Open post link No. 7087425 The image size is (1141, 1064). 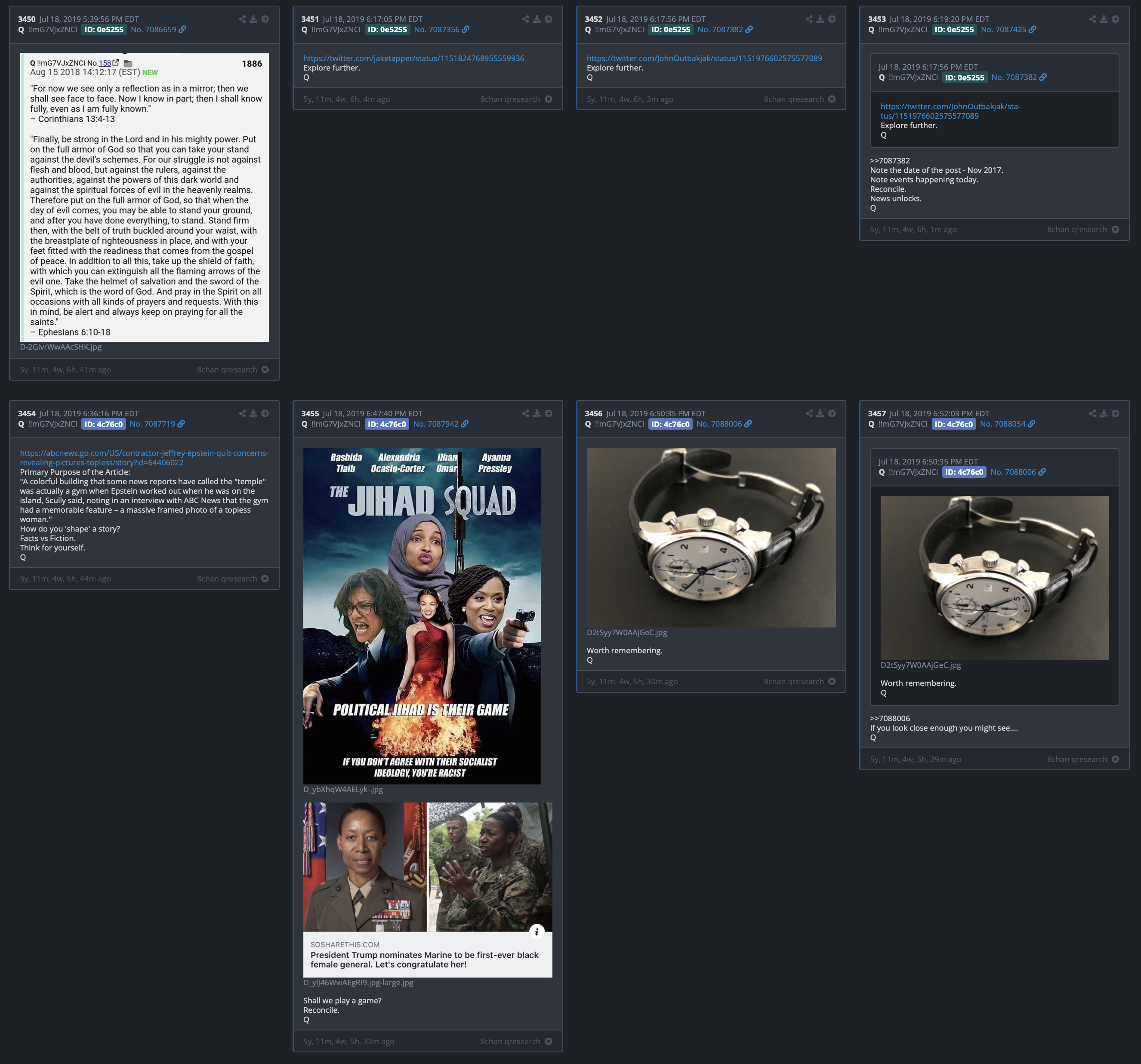click(1008, 30)
